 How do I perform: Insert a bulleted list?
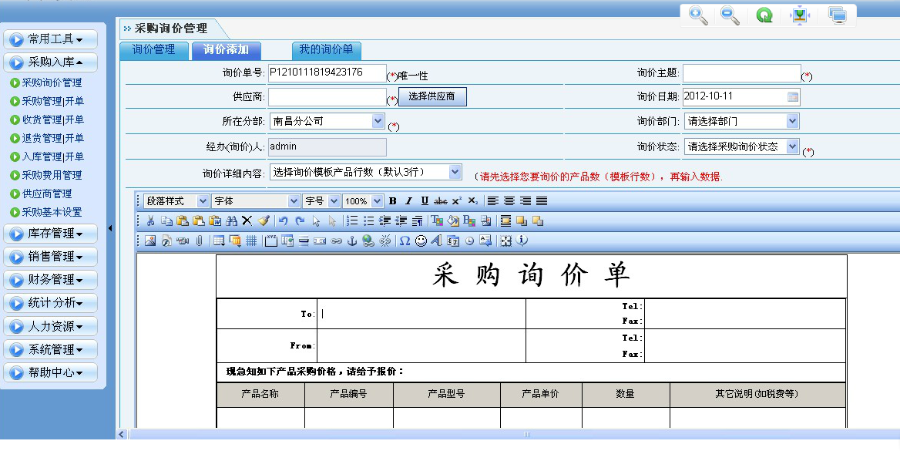369,221
